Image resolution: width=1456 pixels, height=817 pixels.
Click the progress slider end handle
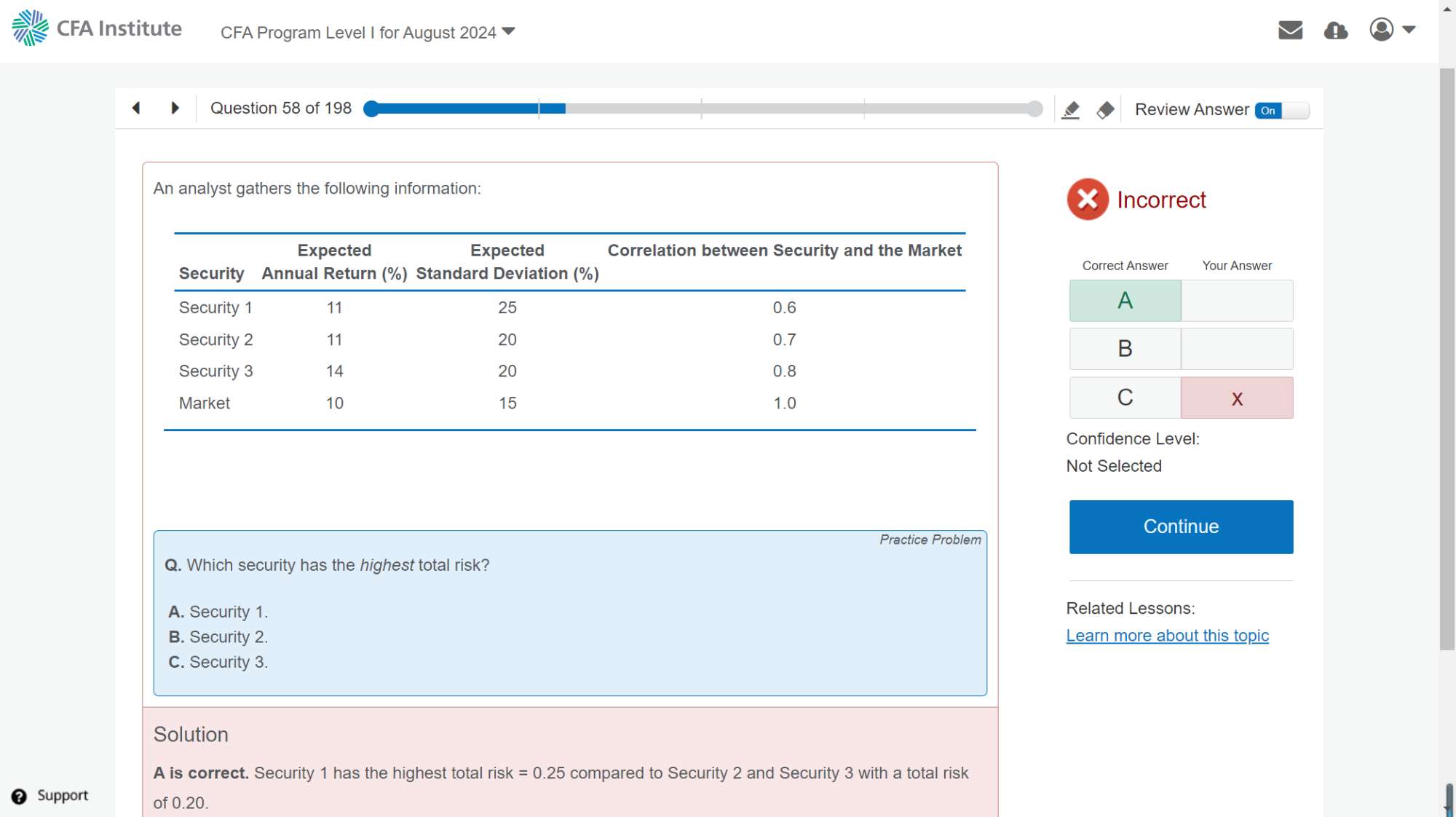click(x=1034, y=109)
